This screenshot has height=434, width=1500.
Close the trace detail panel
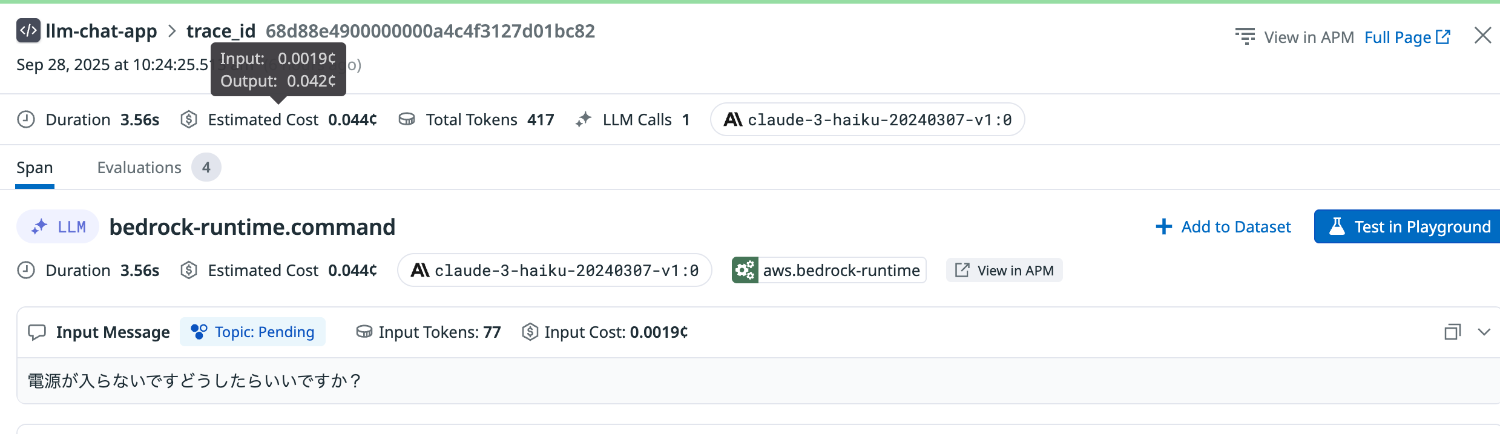coord(1483,36)
